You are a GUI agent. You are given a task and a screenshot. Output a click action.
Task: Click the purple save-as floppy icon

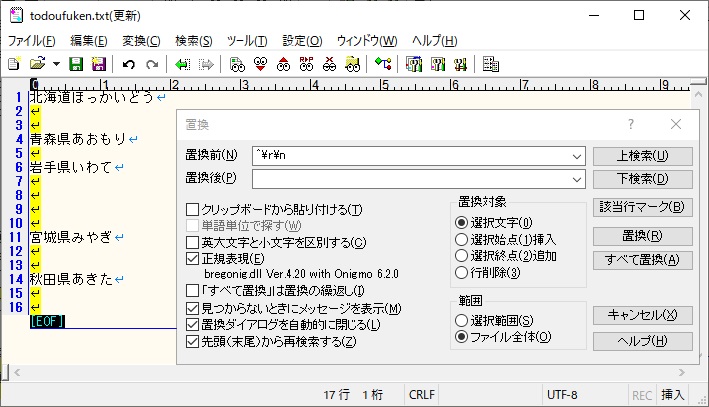tap(99, 64)
